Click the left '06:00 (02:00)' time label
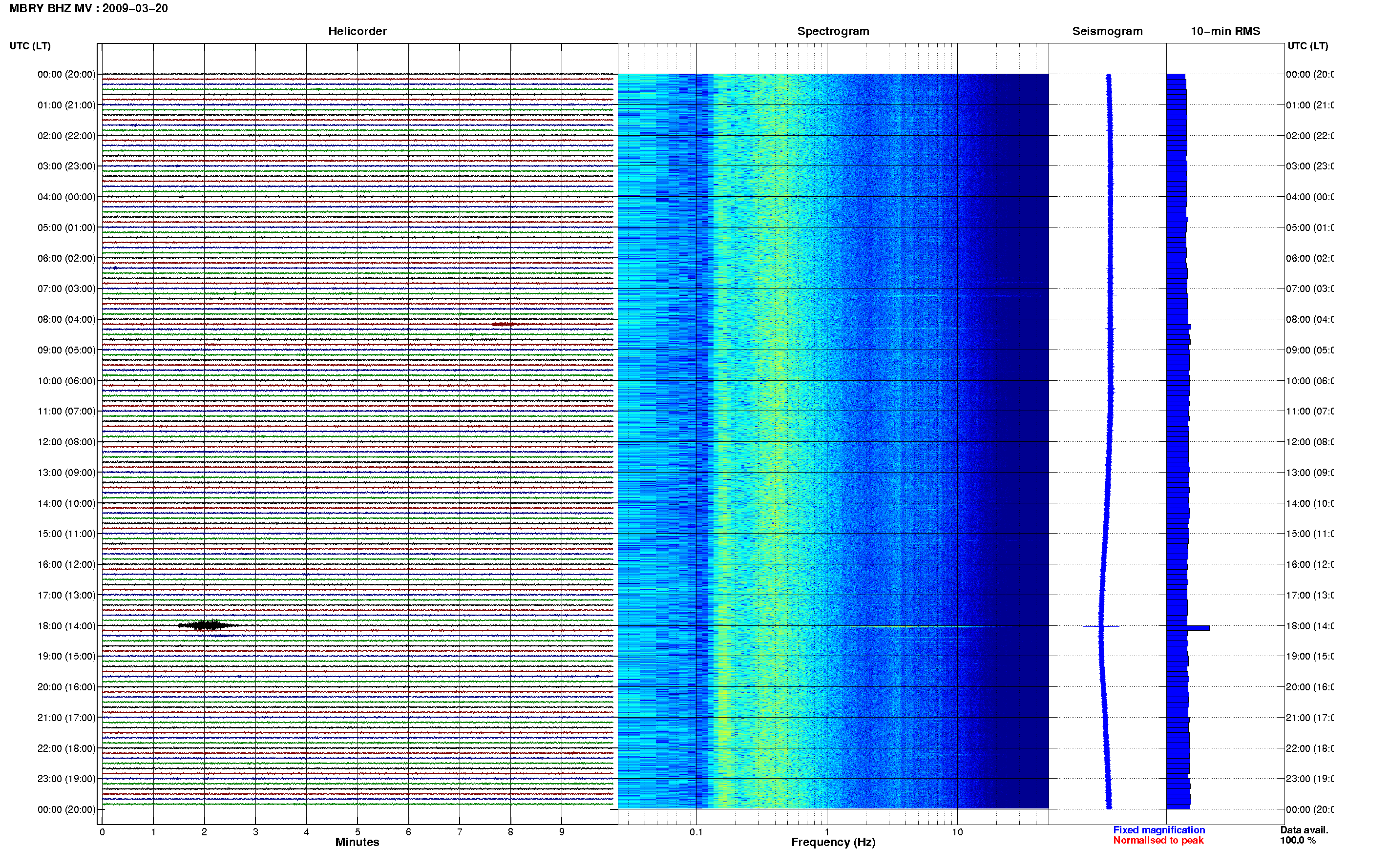Screen dimensions: 1389x868 66,258
